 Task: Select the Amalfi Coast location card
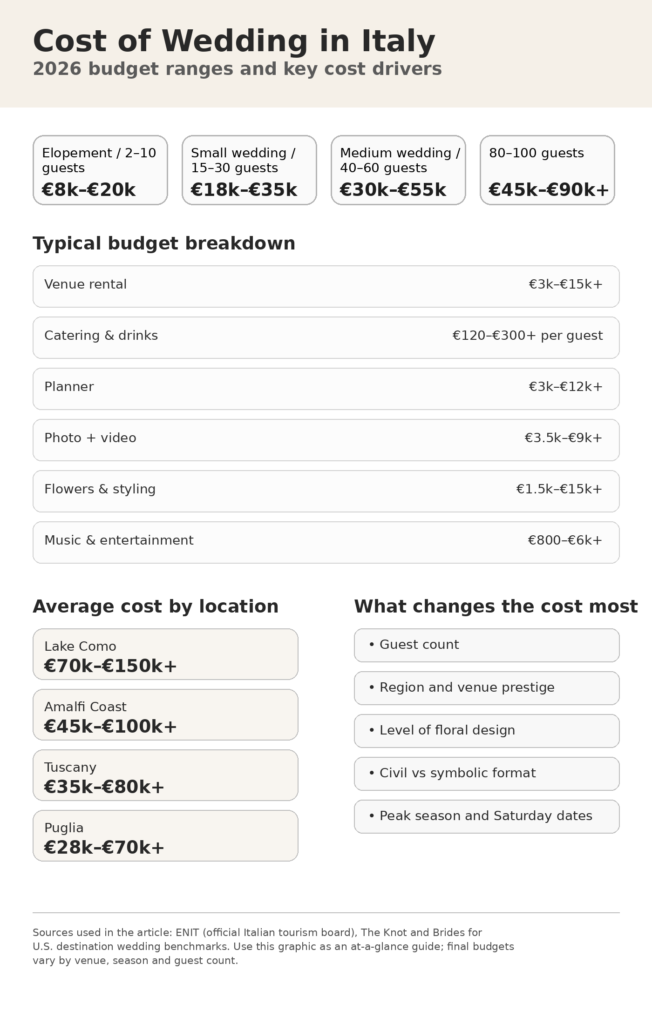pos(165,714)
